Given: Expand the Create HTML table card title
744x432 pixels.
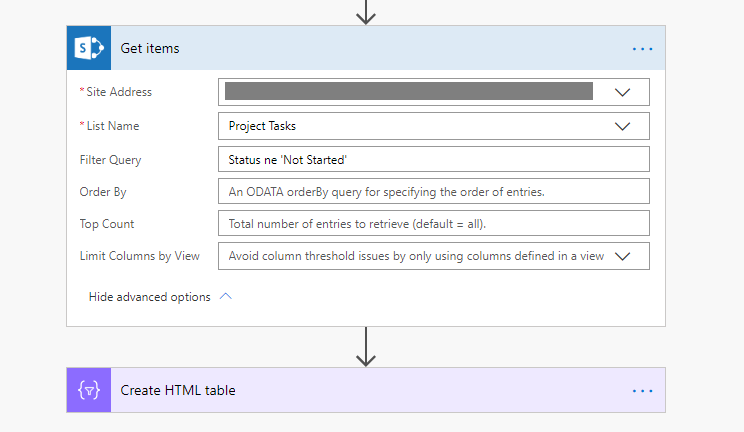Looking at the screenshot, I should tap(178, 390).
